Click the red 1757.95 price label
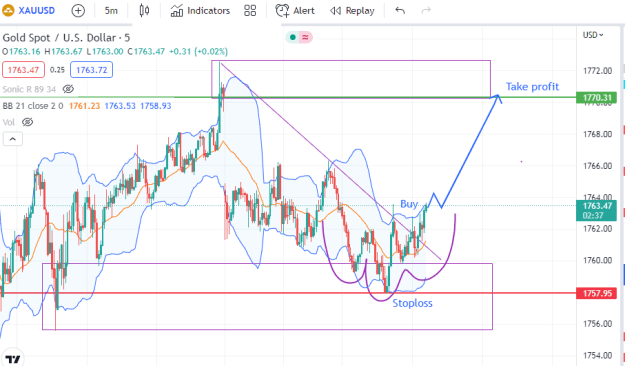This screenshot has width=625, height=366. click(597, 293)
